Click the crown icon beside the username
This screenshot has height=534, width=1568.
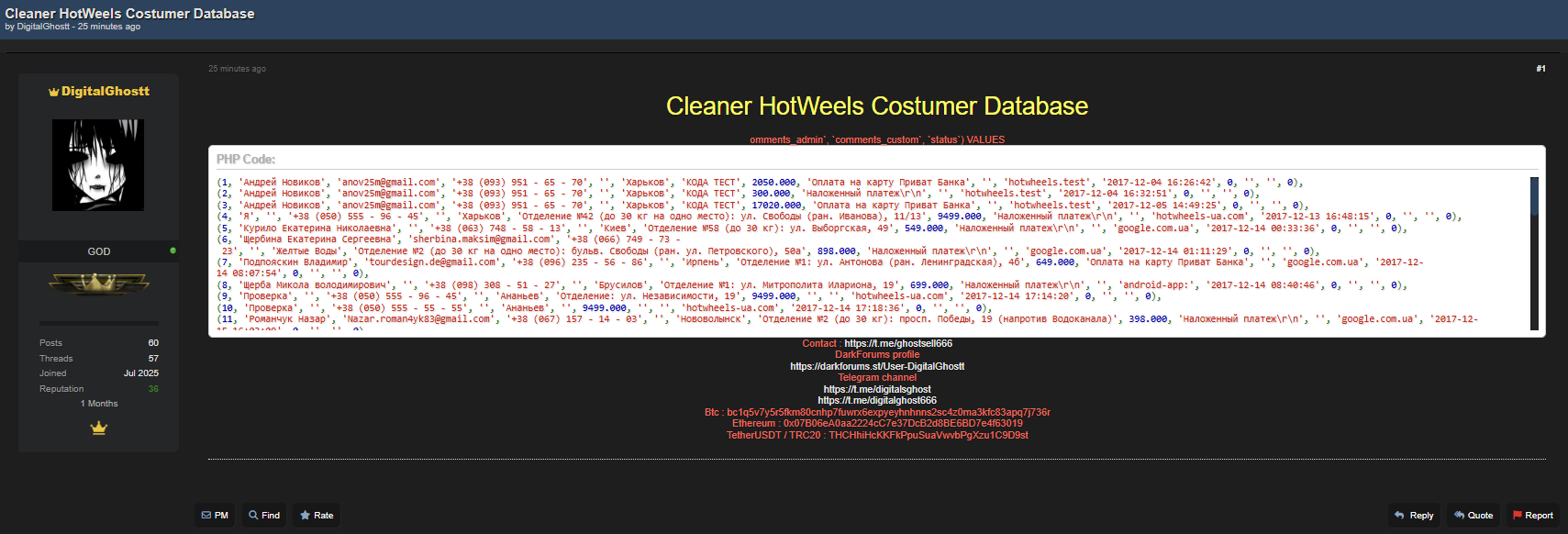coord(53,92)
